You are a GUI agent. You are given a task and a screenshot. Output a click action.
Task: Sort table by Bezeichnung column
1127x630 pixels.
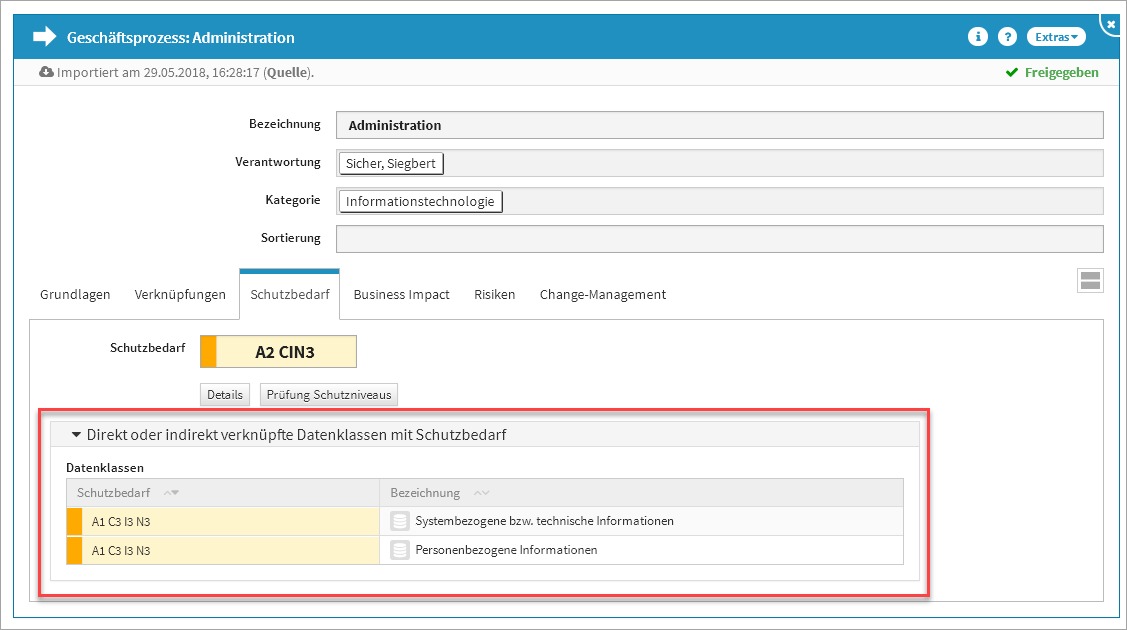481,493
